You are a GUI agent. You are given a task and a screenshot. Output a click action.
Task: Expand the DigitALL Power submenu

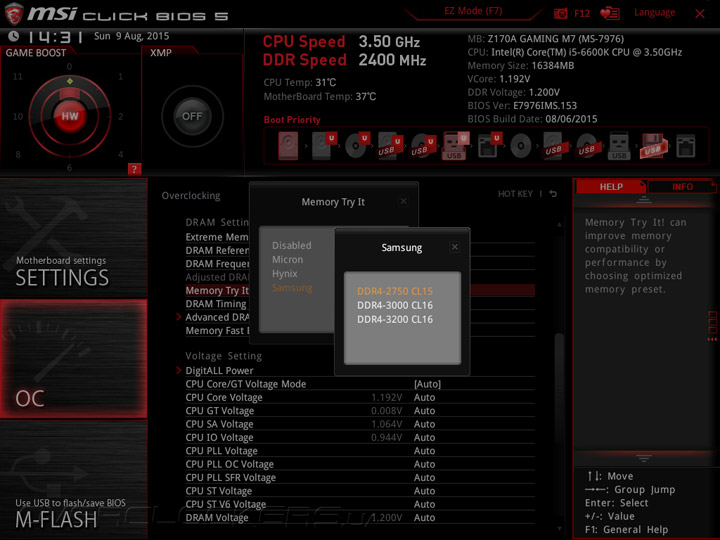[219, 370]
